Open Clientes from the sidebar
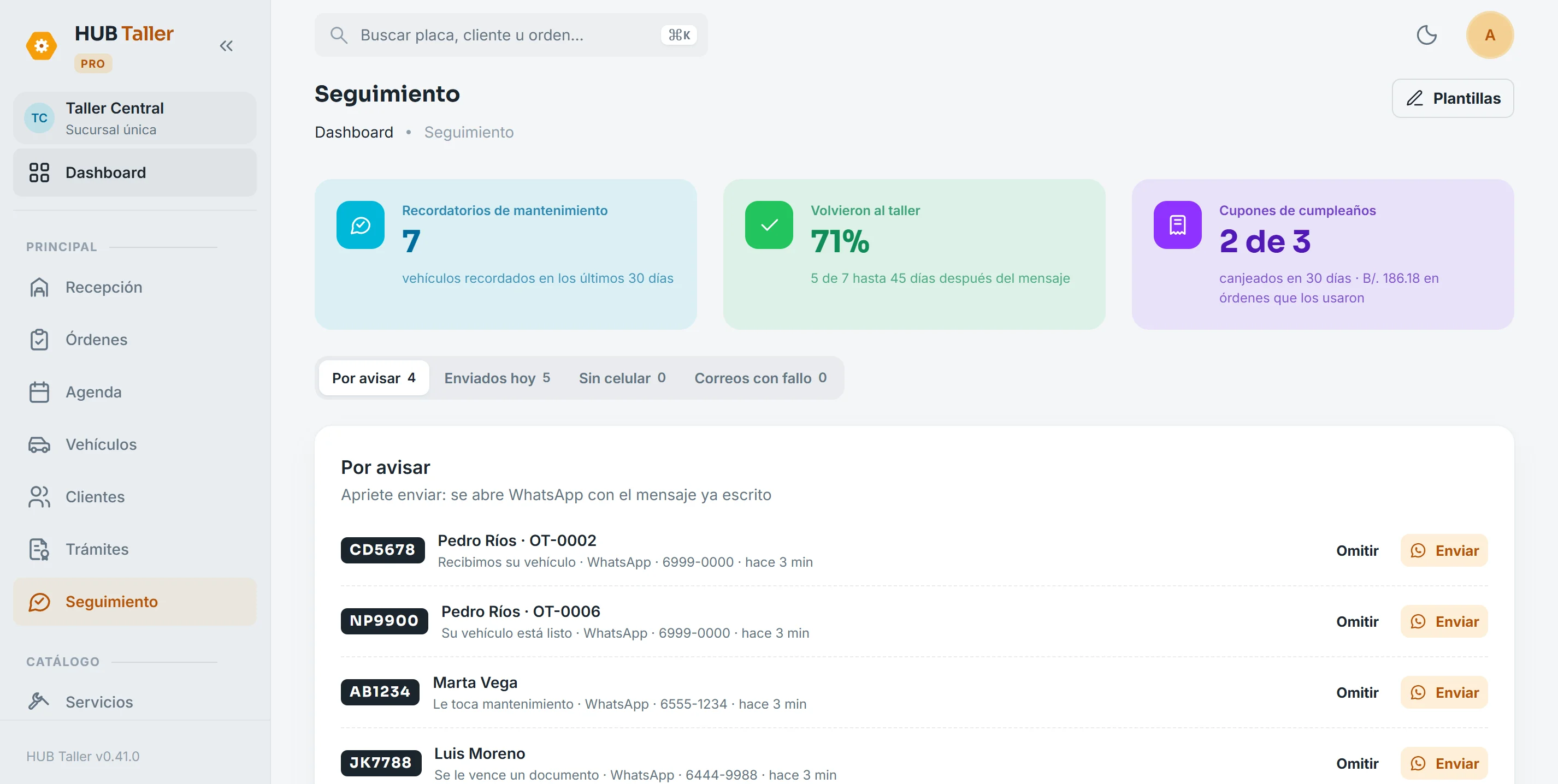Image resolution: width=1558 pixels, height=784 pixels. coord(135,497)
